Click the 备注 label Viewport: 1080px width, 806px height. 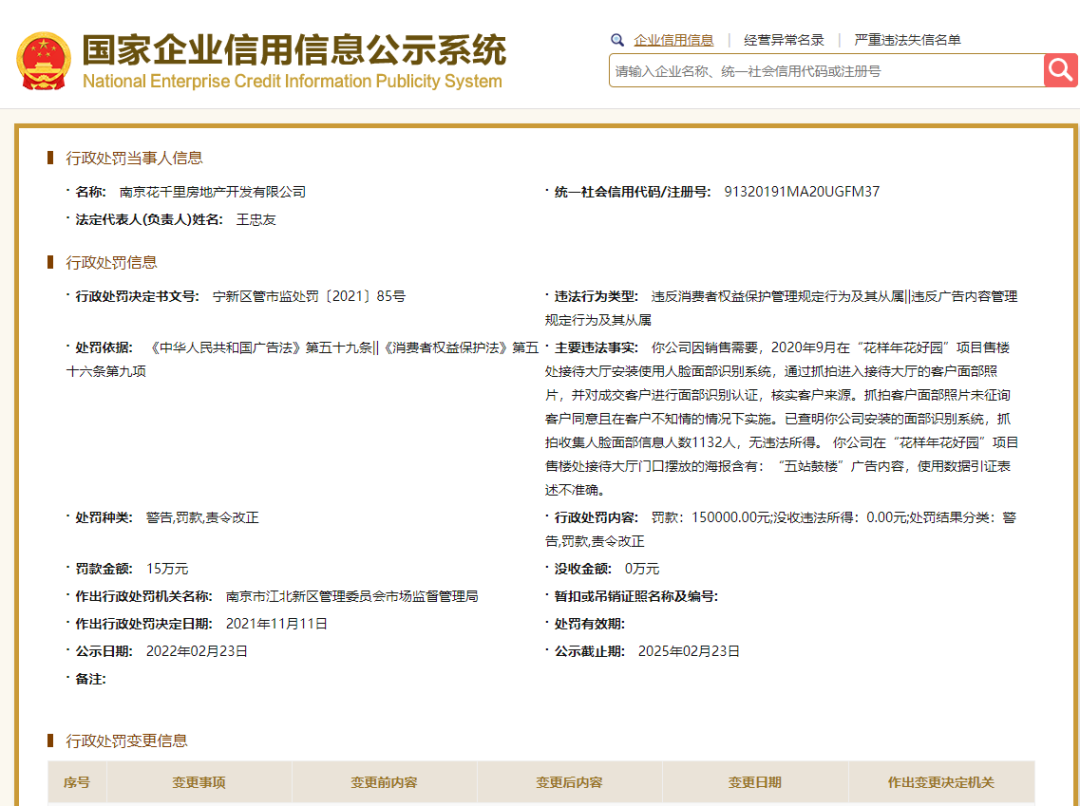[90, 679]
